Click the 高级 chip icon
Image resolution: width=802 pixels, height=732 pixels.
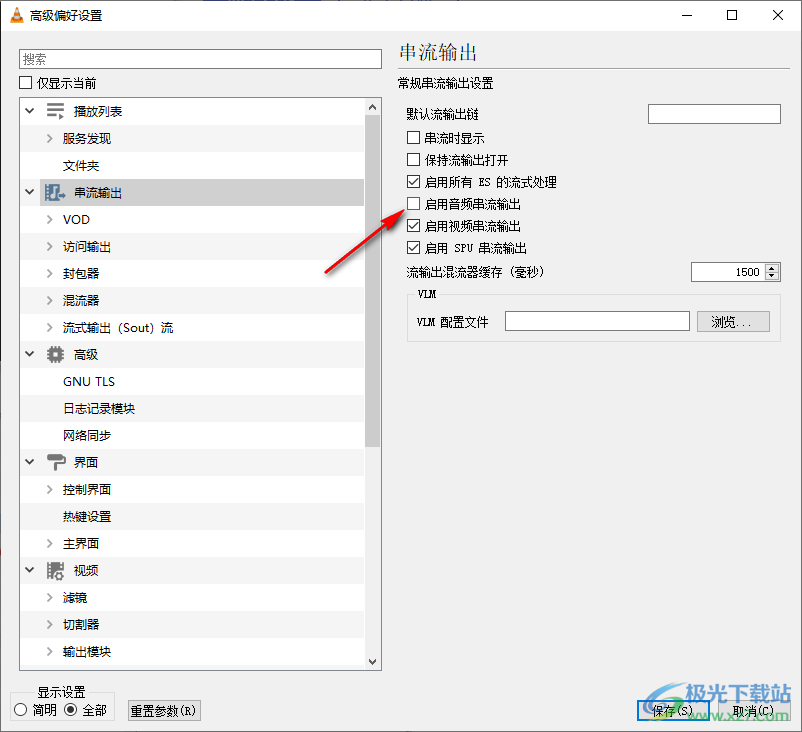(x=55, y=354)
